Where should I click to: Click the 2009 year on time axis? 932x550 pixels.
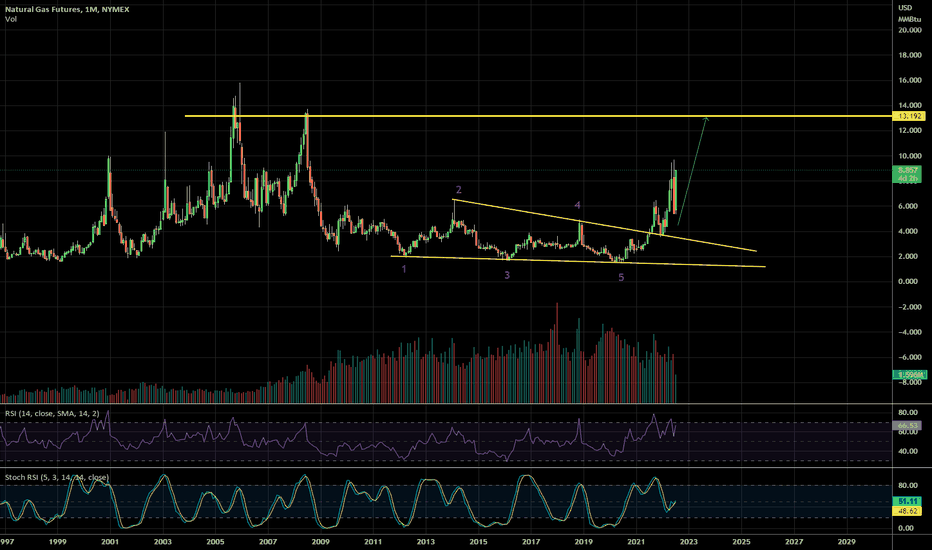pos(320,542)
